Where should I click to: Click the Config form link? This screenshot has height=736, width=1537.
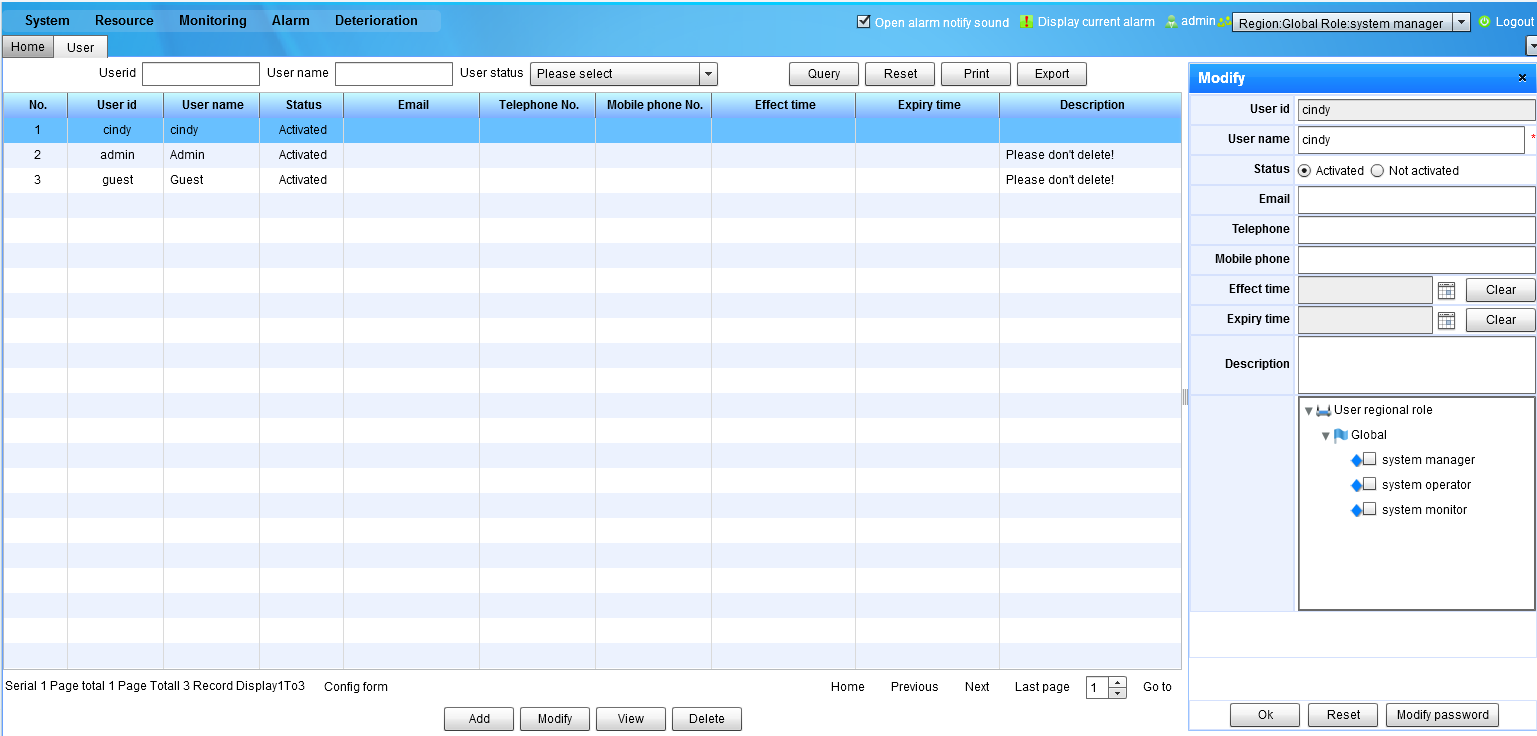(356, 687)
